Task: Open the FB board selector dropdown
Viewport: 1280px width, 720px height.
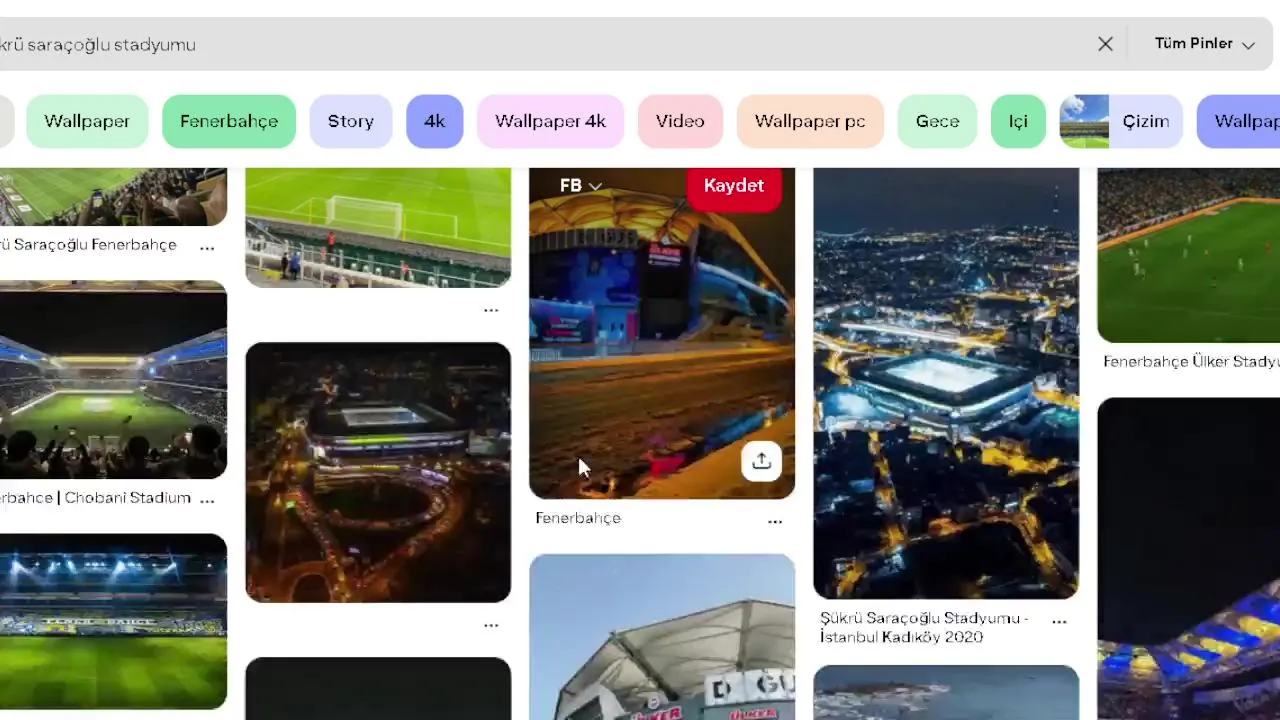Action: point(580,186)
